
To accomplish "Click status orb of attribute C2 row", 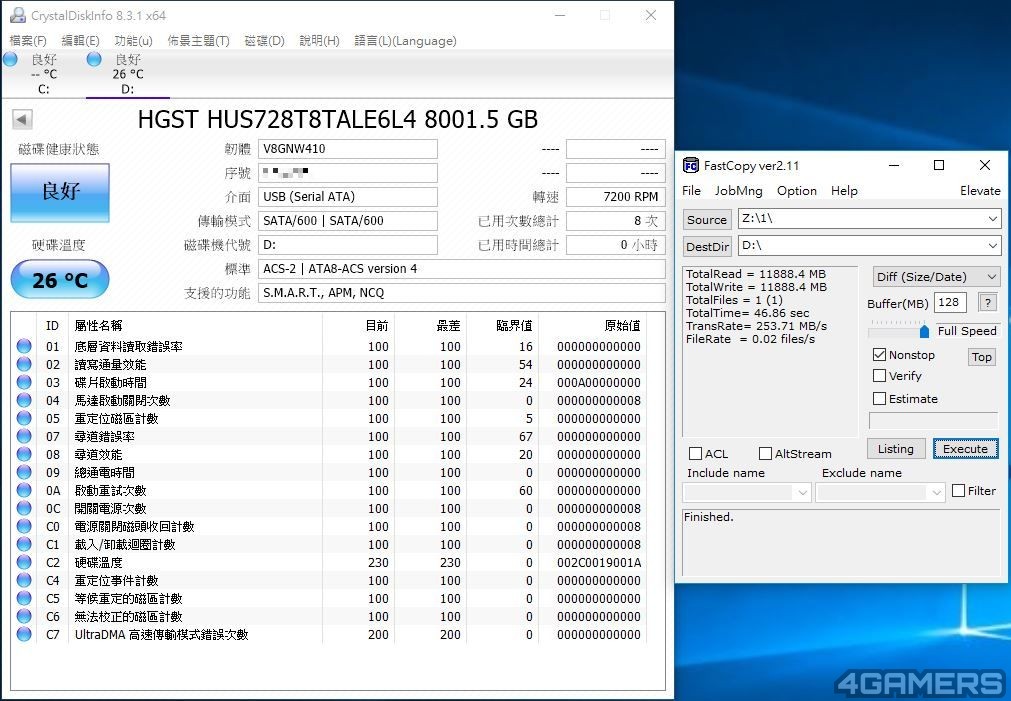I will point(25,562).
